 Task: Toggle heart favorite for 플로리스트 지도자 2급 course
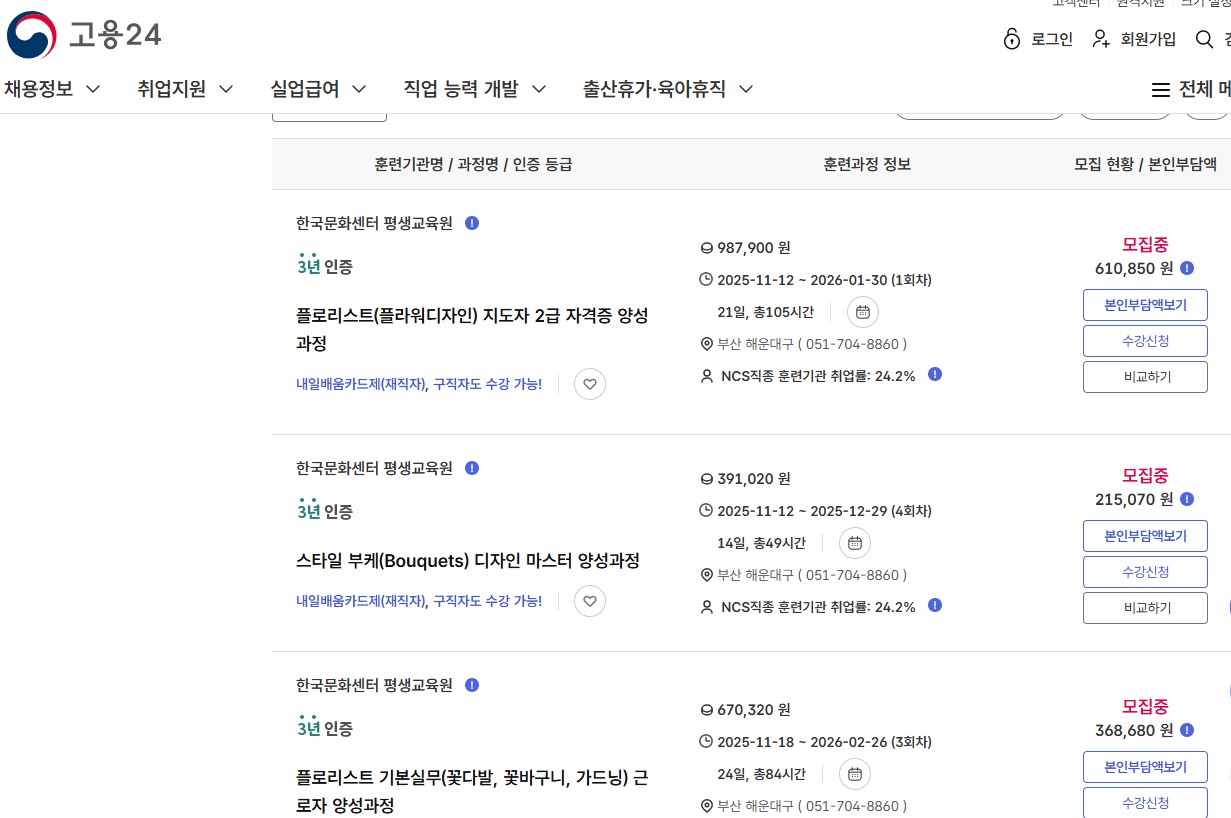pos(590,384)
